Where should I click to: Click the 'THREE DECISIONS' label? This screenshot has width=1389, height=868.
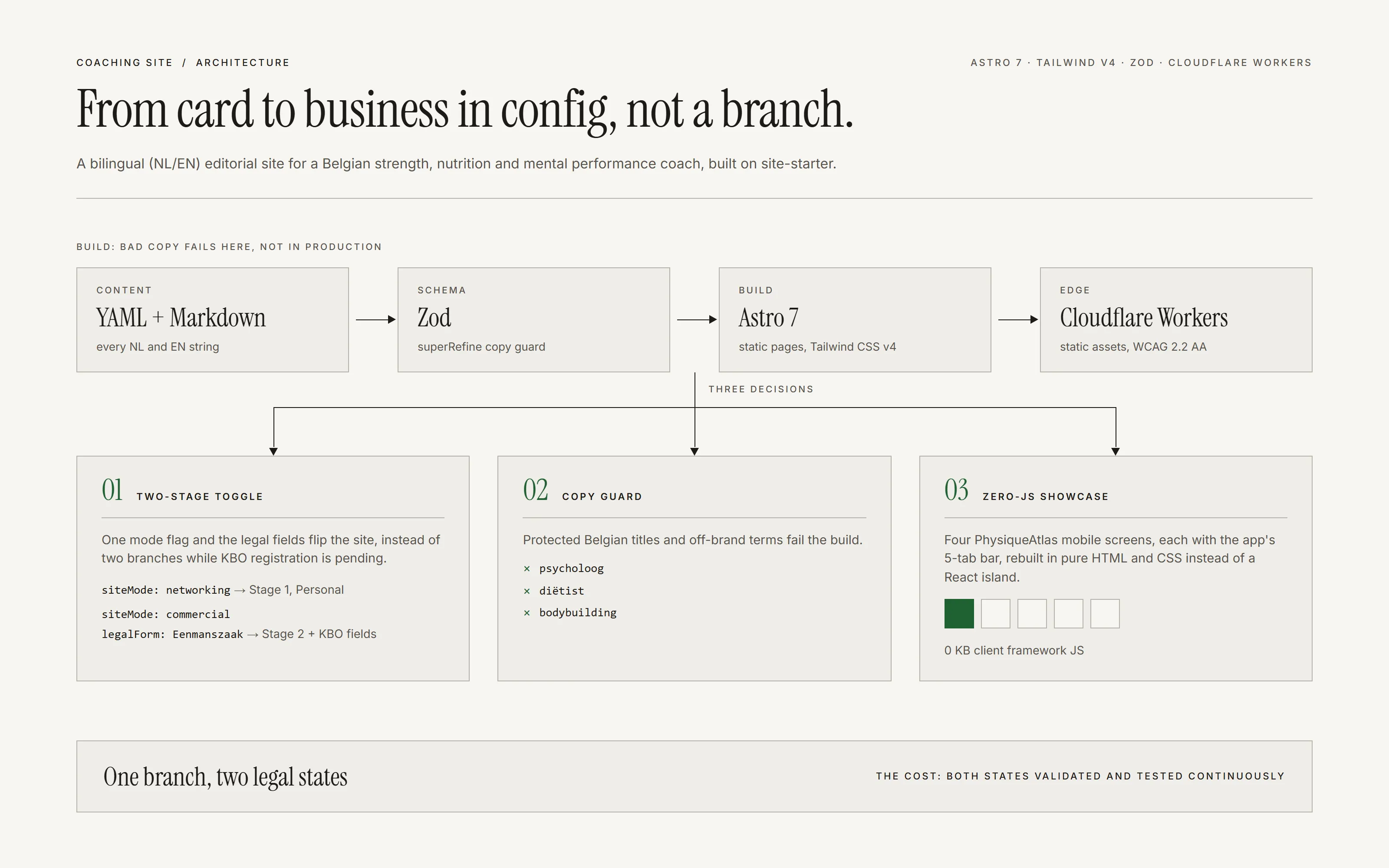[761, 389]
